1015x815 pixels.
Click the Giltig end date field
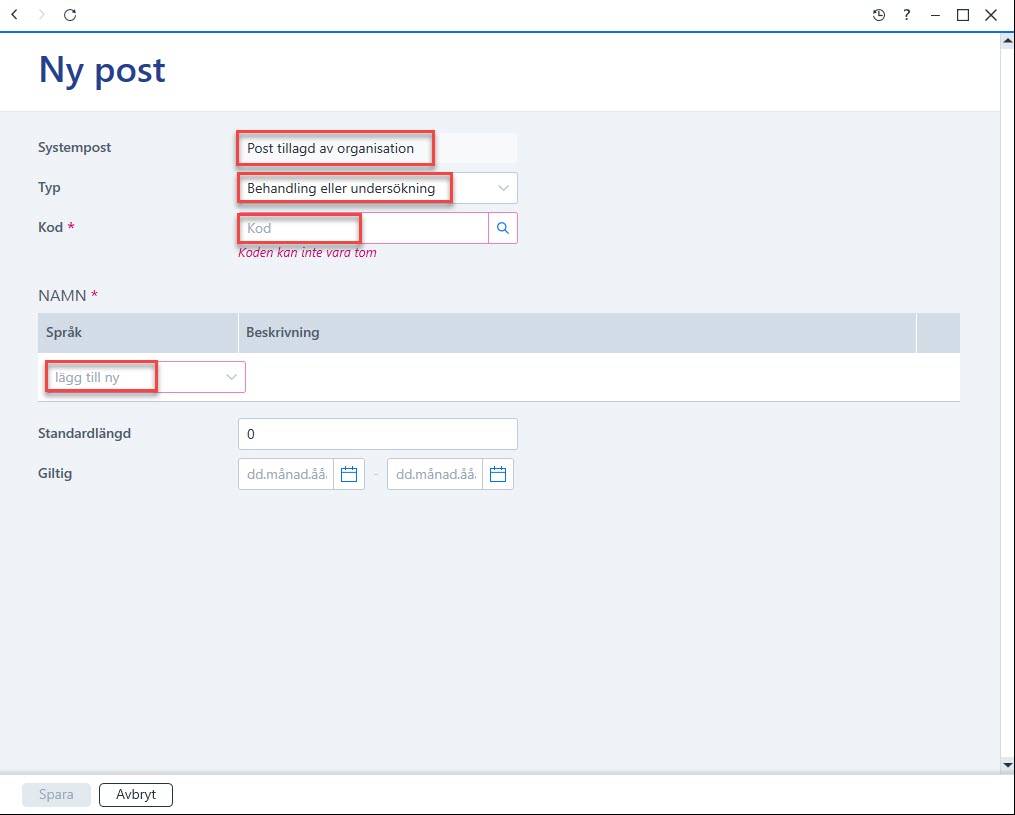(435, 474)
